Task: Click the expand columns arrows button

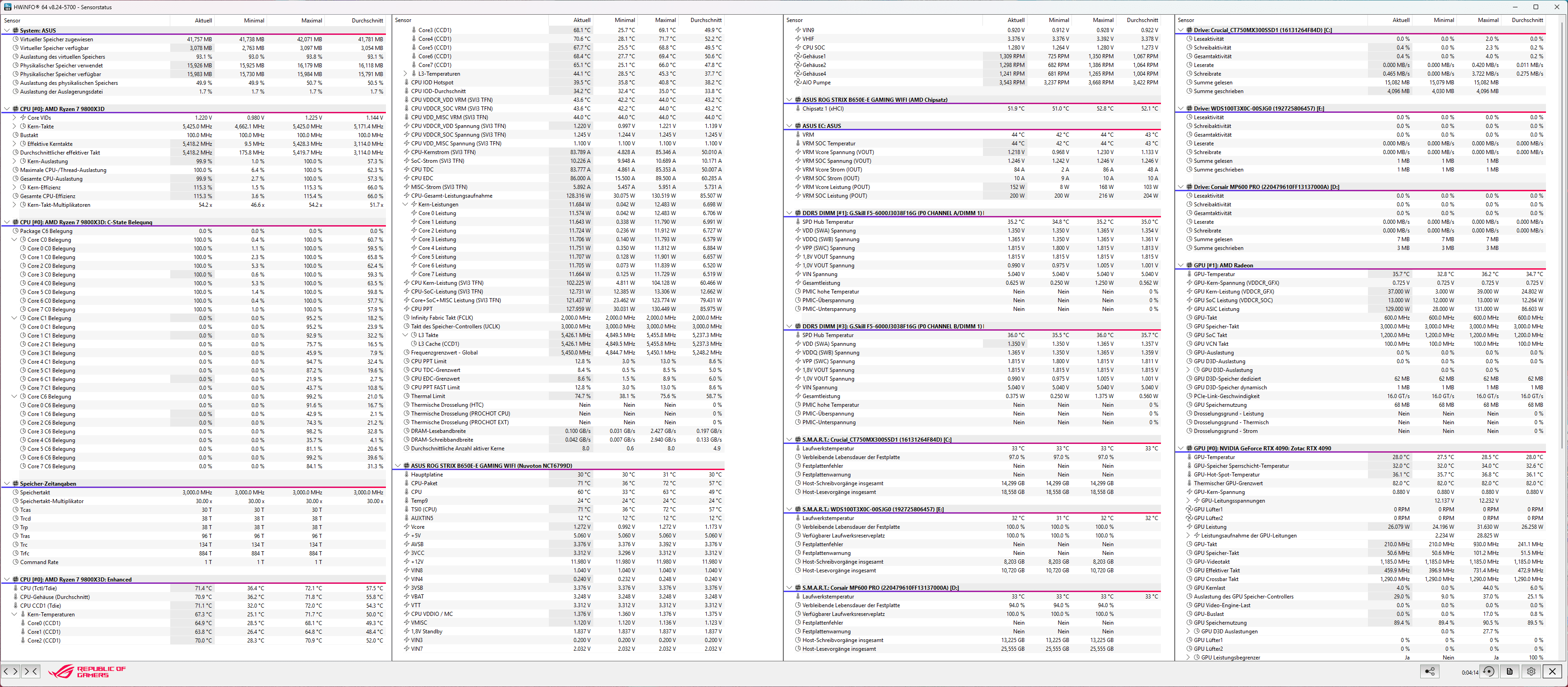Action: (x=11, y=671)
